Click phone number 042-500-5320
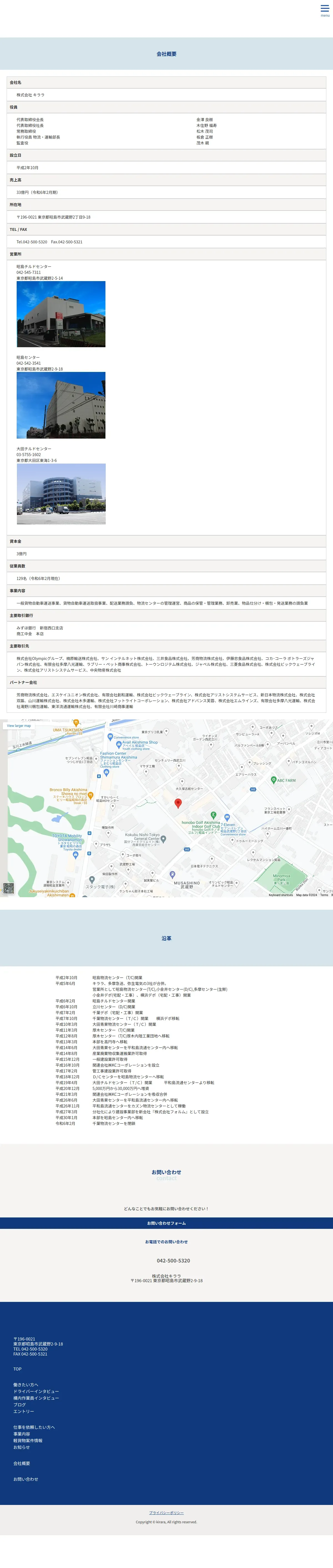The image size is (333, 1568). 173,1261
